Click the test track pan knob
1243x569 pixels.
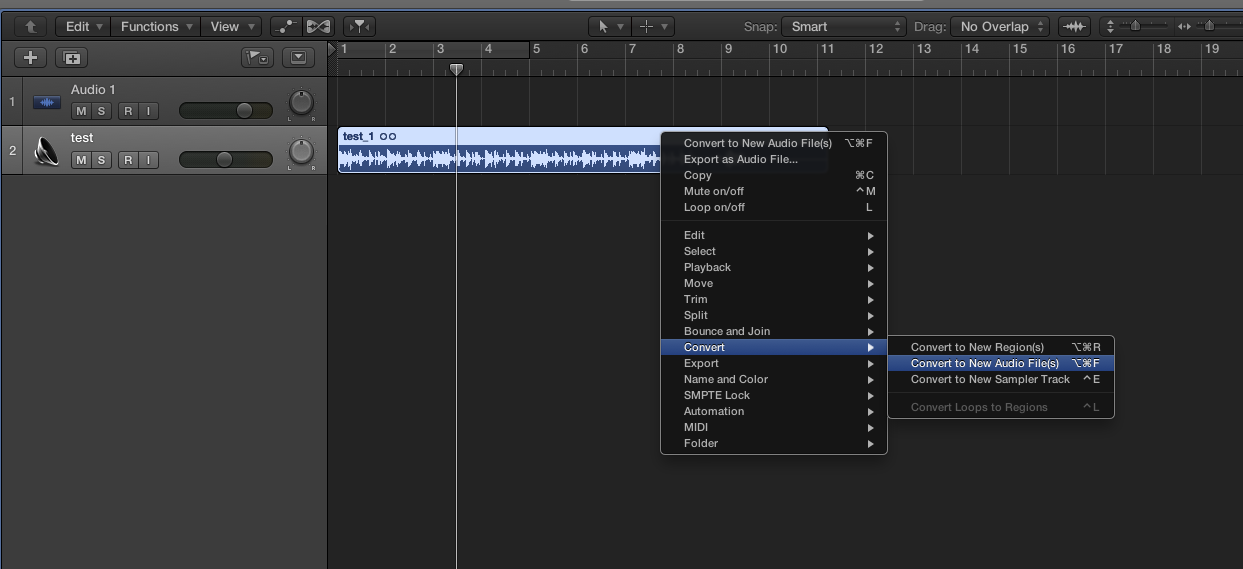[x=301, y=151]
